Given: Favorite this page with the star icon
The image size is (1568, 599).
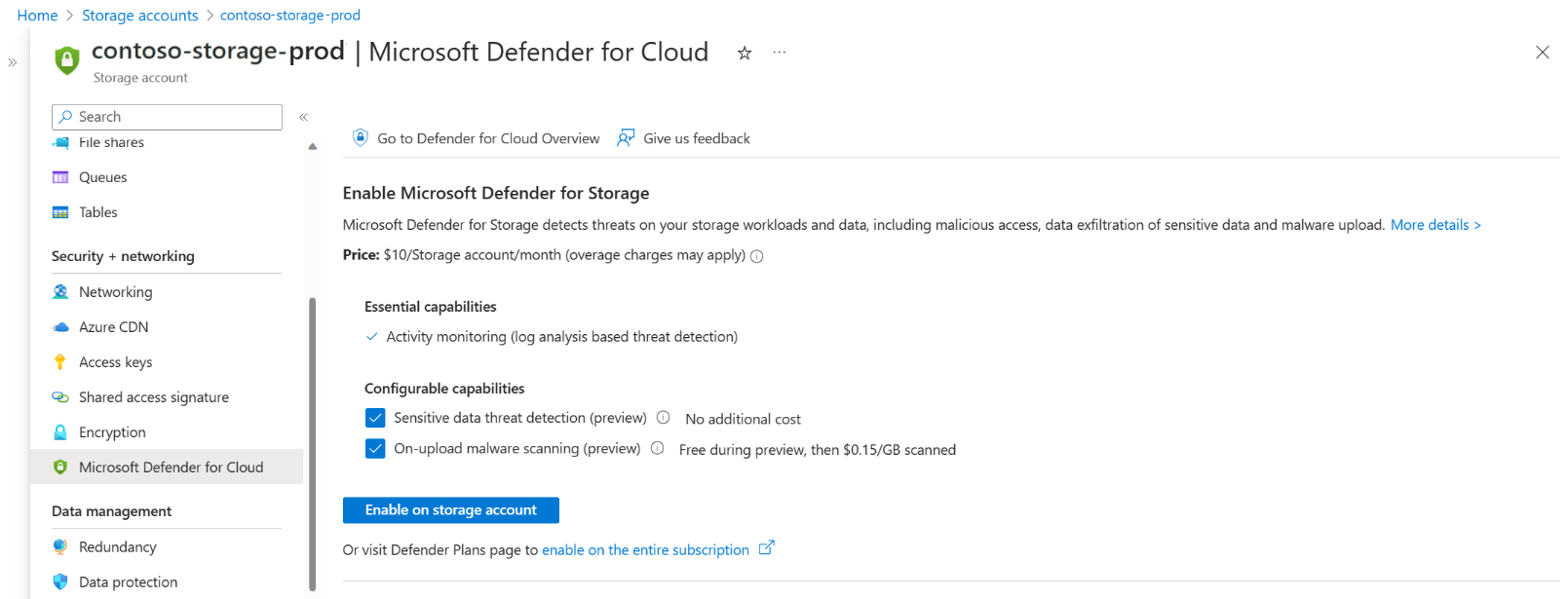Looking at the screenshot, I should pos(745,54).
